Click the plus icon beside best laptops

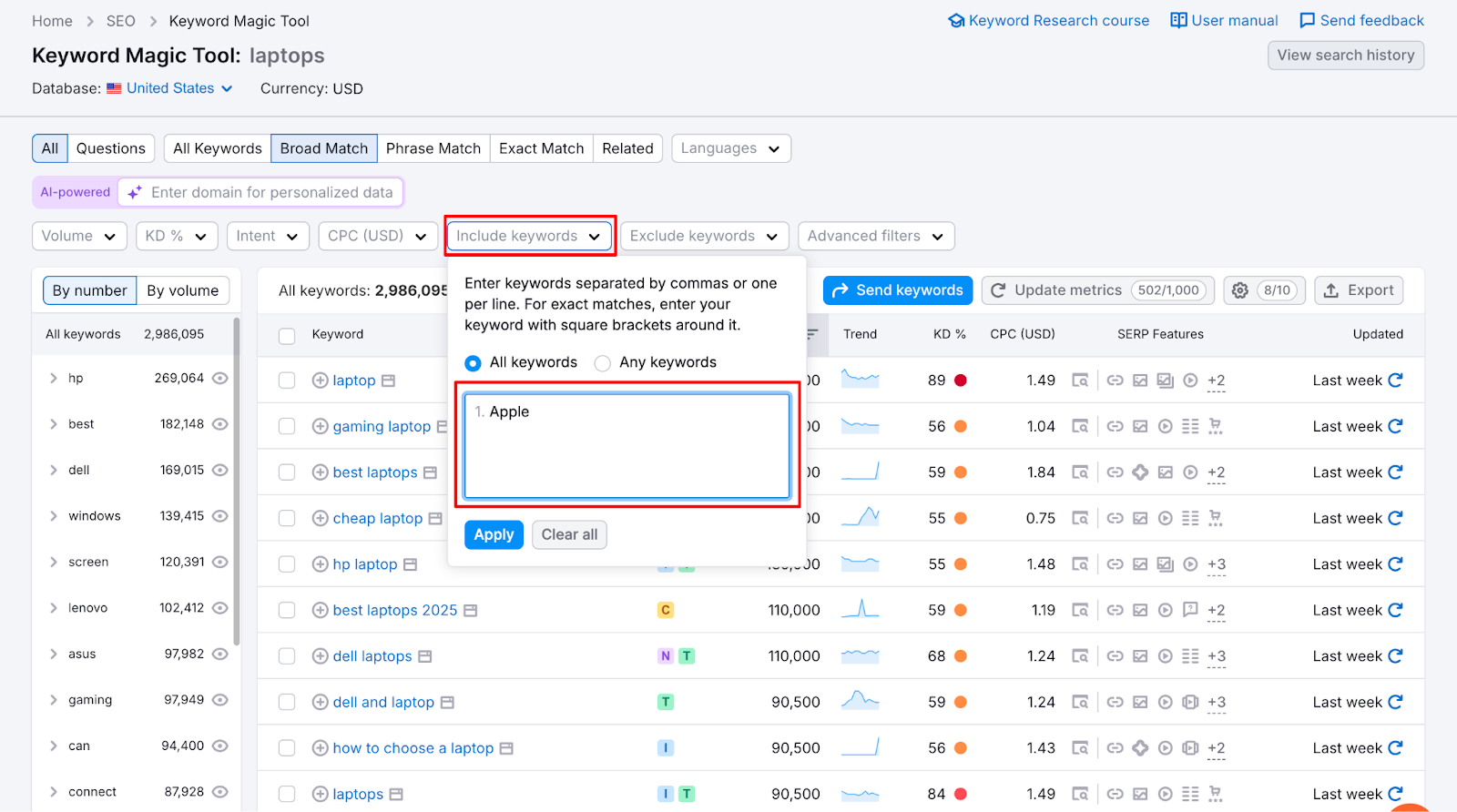[x=320, y=472]
